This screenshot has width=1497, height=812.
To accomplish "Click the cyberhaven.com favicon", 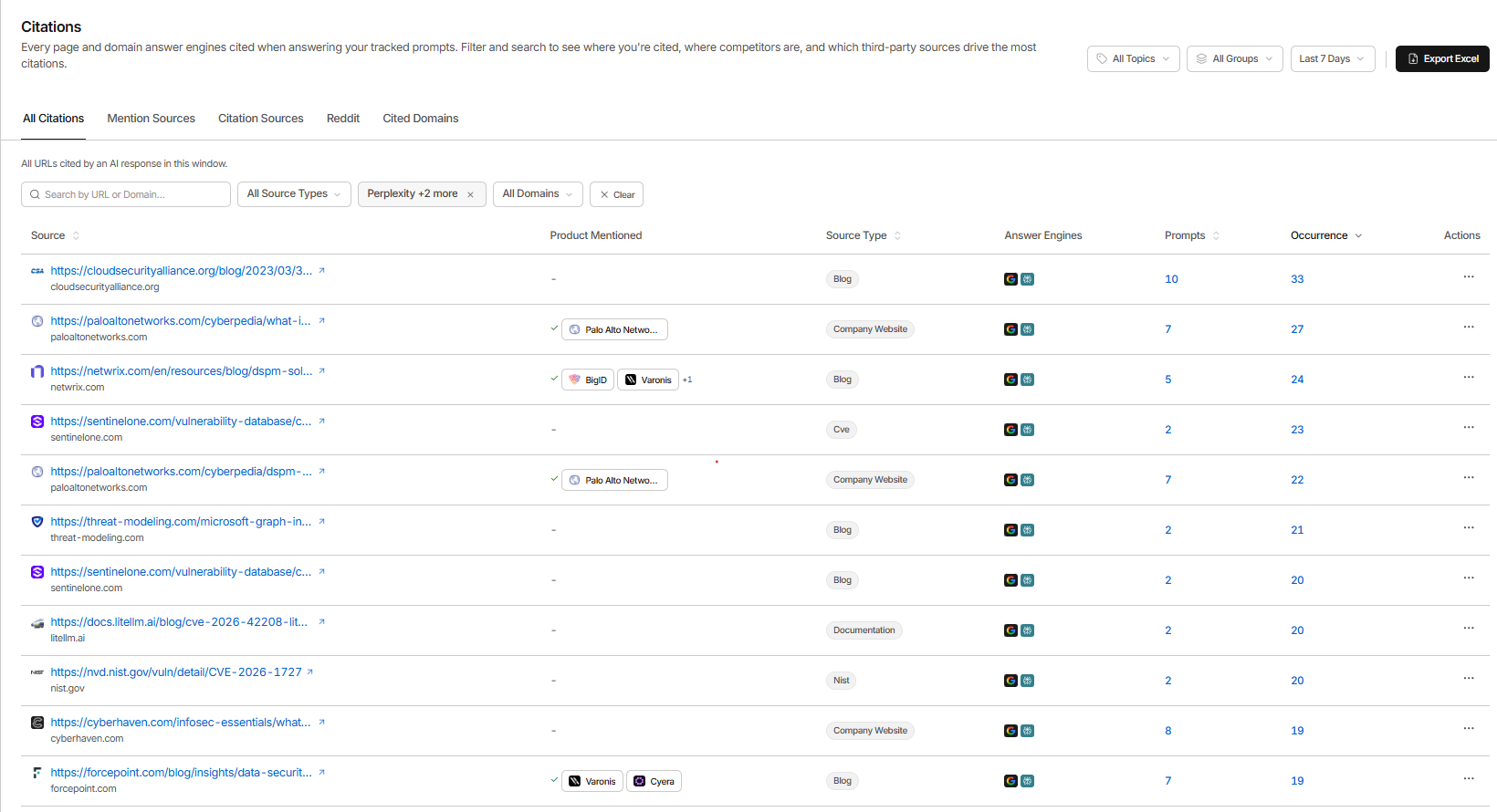I will click(x=37, y=723).
